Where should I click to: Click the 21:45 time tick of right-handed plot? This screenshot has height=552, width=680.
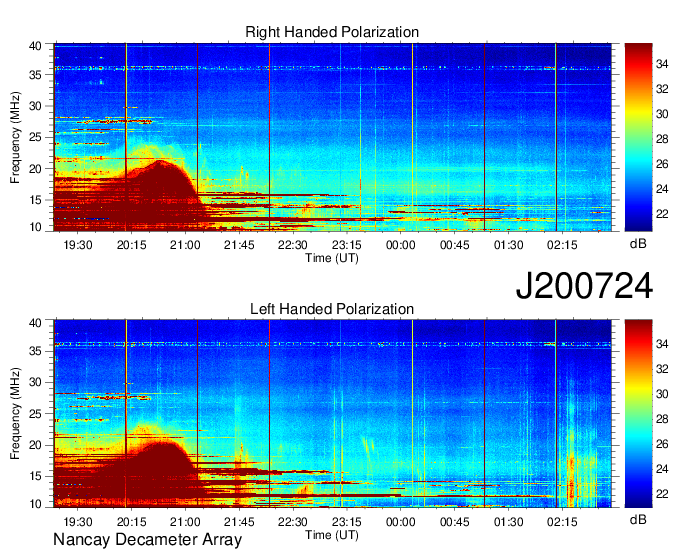[239, 245]
